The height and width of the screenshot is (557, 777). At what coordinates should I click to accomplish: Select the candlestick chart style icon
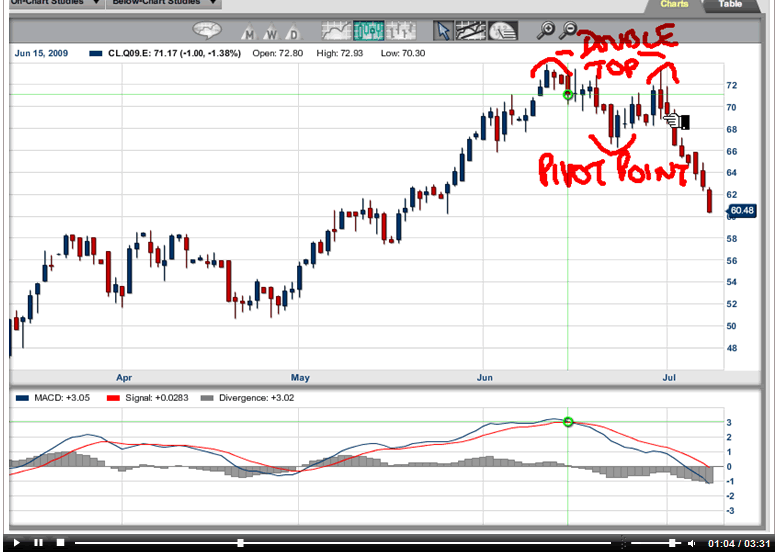click(x=368, y=31)
